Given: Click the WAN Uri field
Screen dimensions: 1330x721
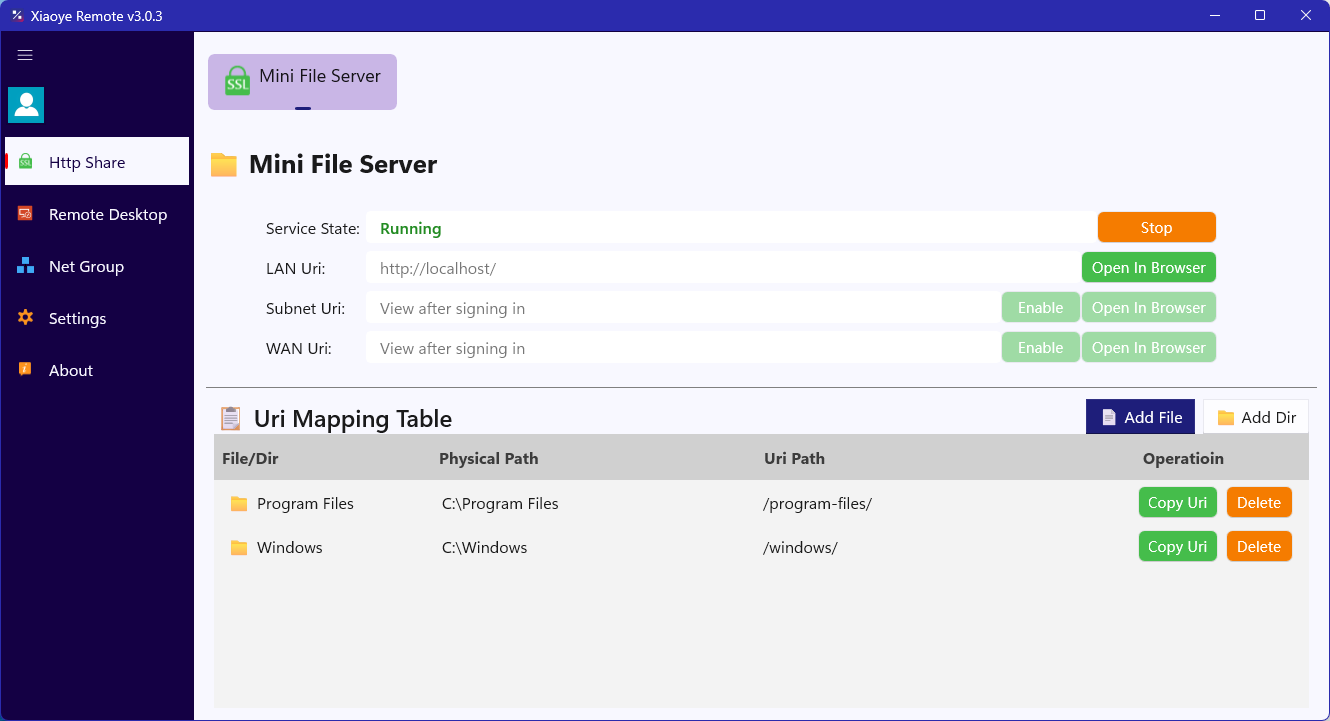Looking at the screenshot, I should pos(682,348).
